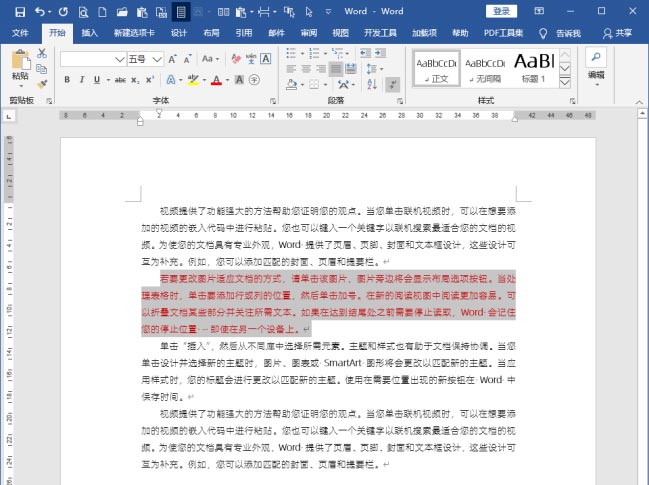Save the document from the quick access toolbar
This screenshot has width=649, height=485.
[x=20, y=12]
